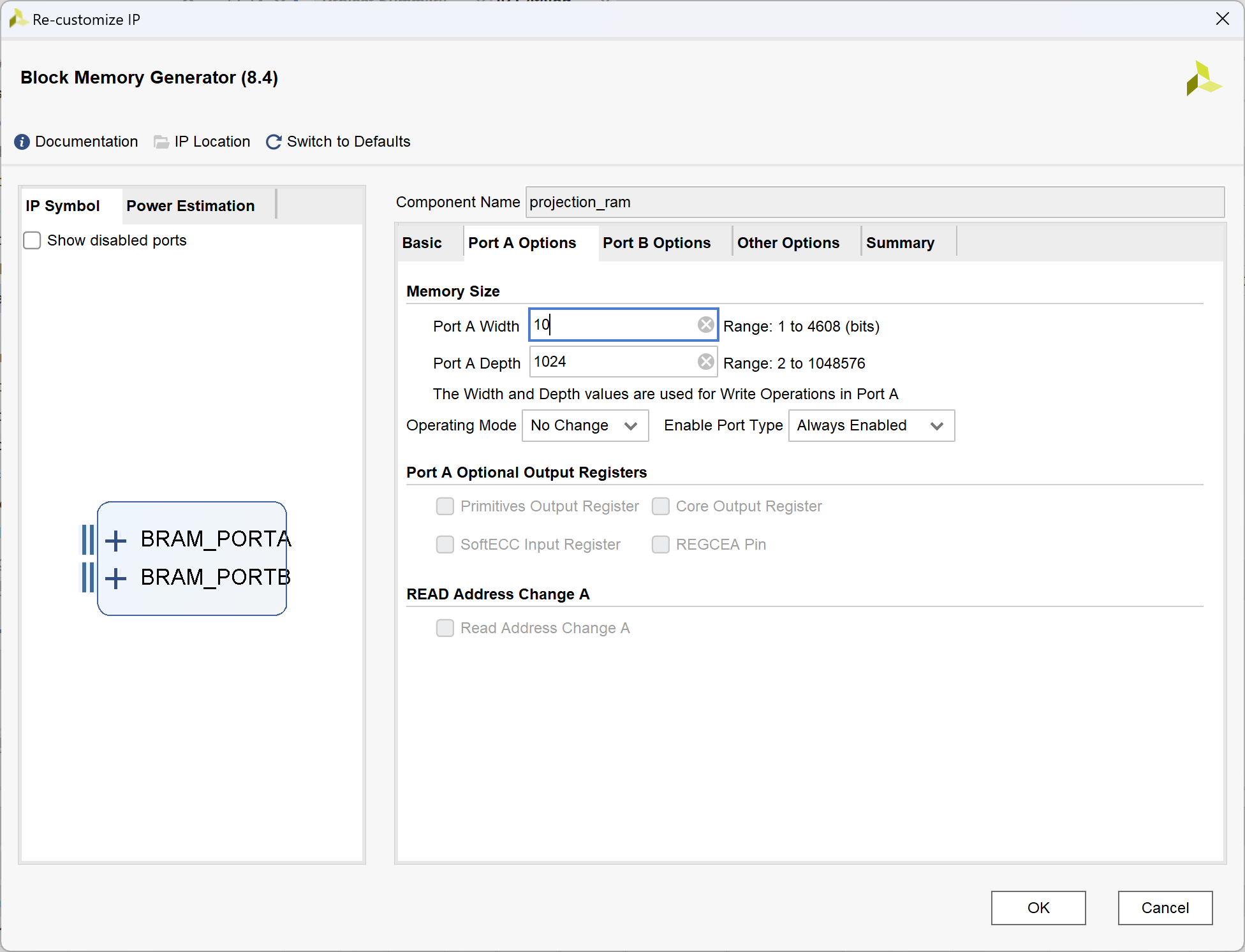Click the Documentation info icon
1245x952 pixels.
pos(22,142)
